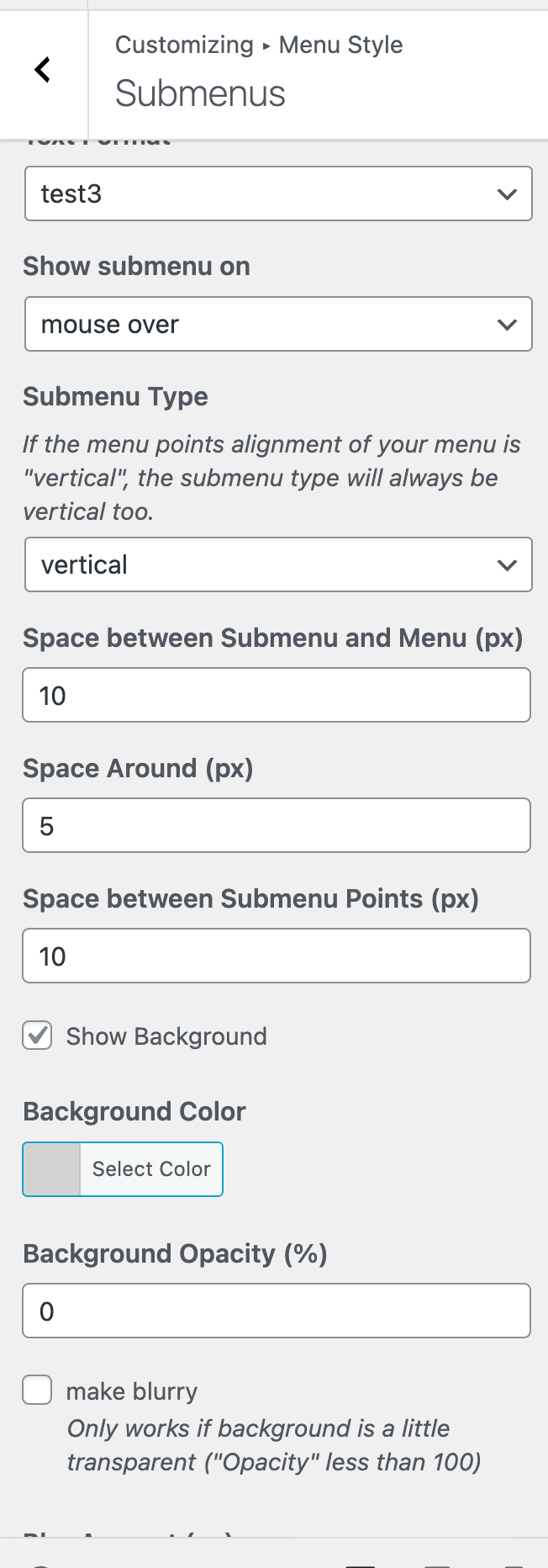
Task: Click the "Background Opacity (%)" label
Action: point(175,1254)
